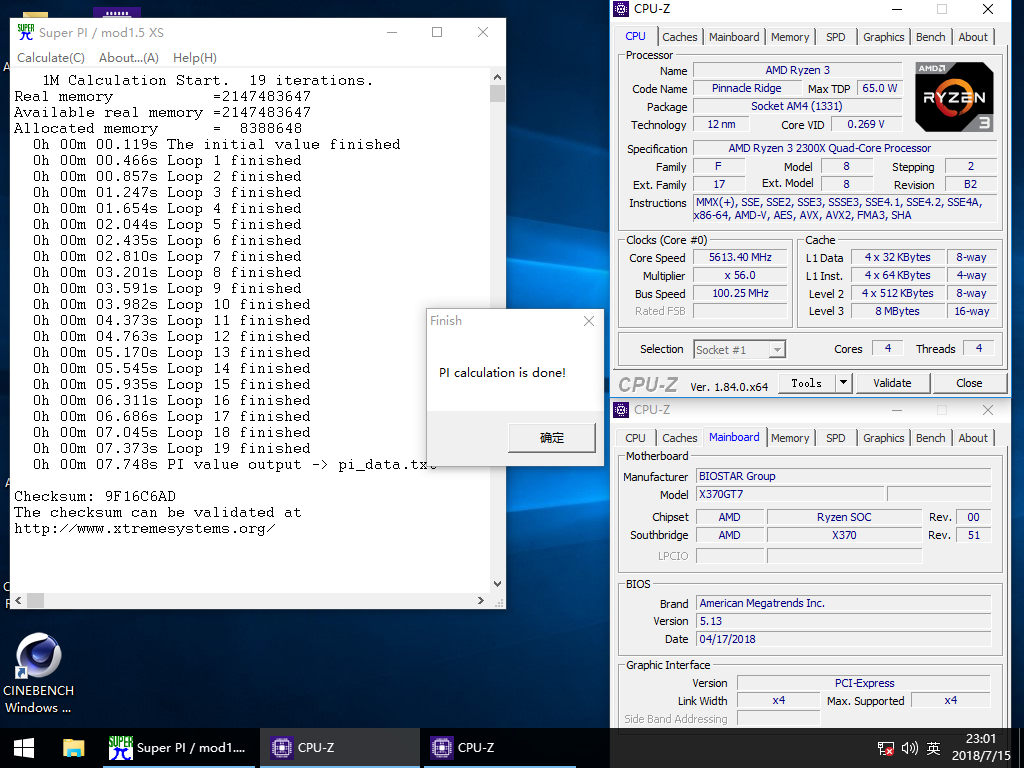Screen dimensions: 1024x768
Task: Open the network status tray icon
Action: click(x=886, y=748)
